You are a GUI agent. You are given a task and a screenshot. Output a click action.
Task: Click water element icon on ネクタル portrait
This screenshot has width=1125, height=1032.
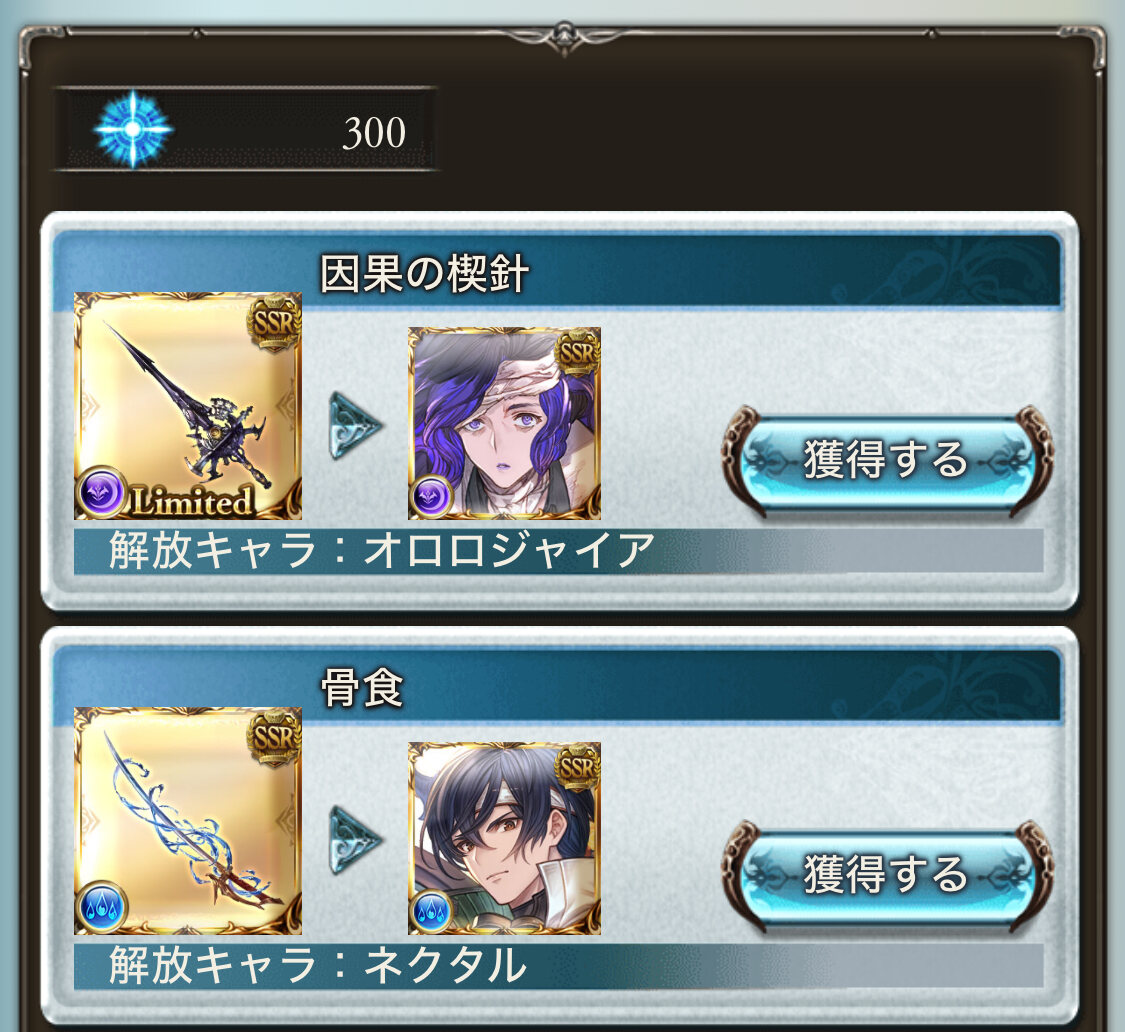point(431,911)
